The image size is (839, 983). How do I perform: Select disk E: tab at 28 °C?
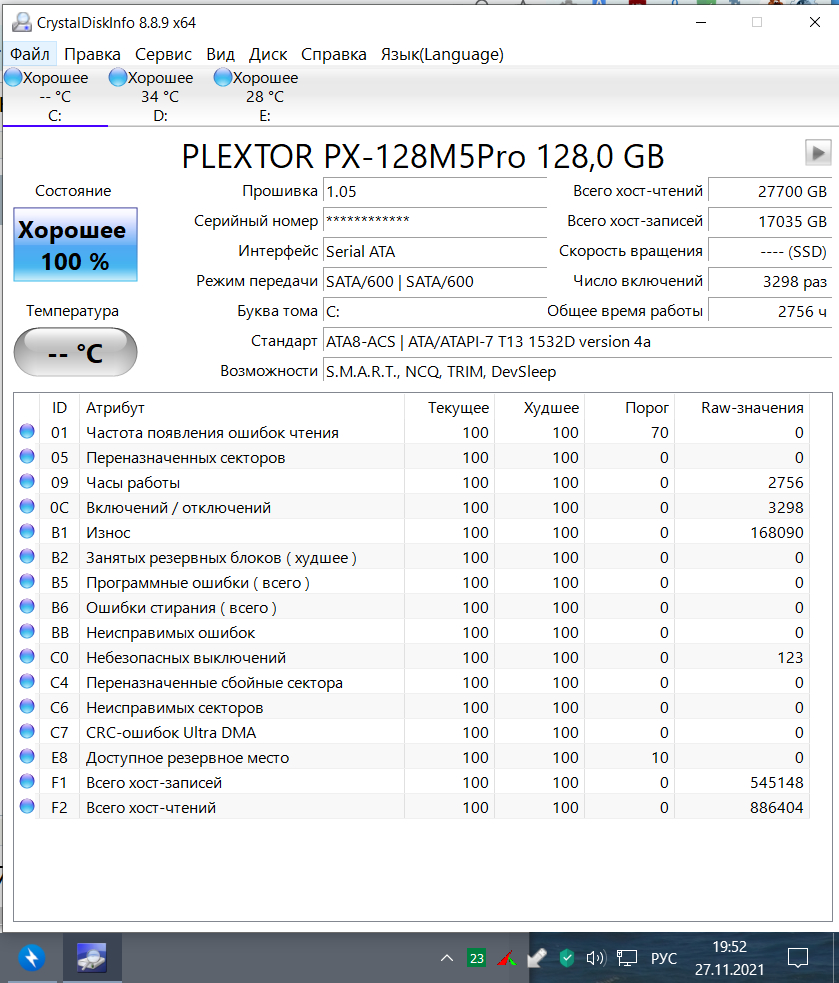click(x=265, y=97)
